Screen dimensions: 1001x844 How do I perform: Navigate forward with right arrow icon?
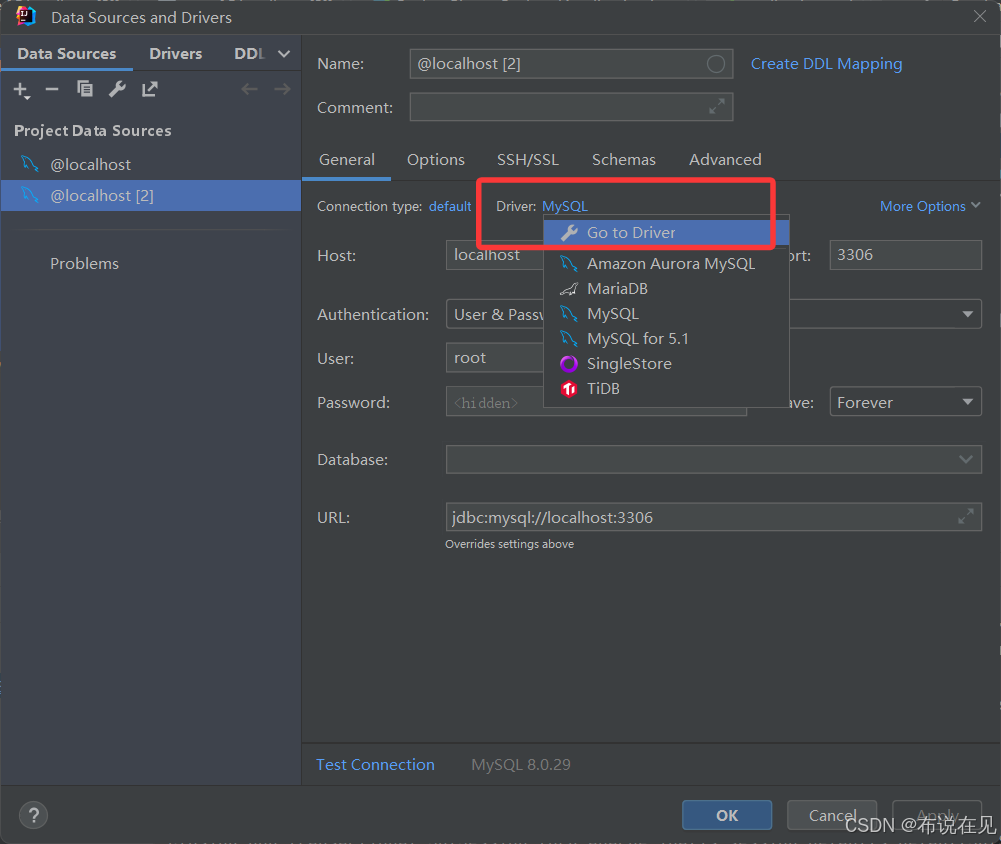[282, 89]
